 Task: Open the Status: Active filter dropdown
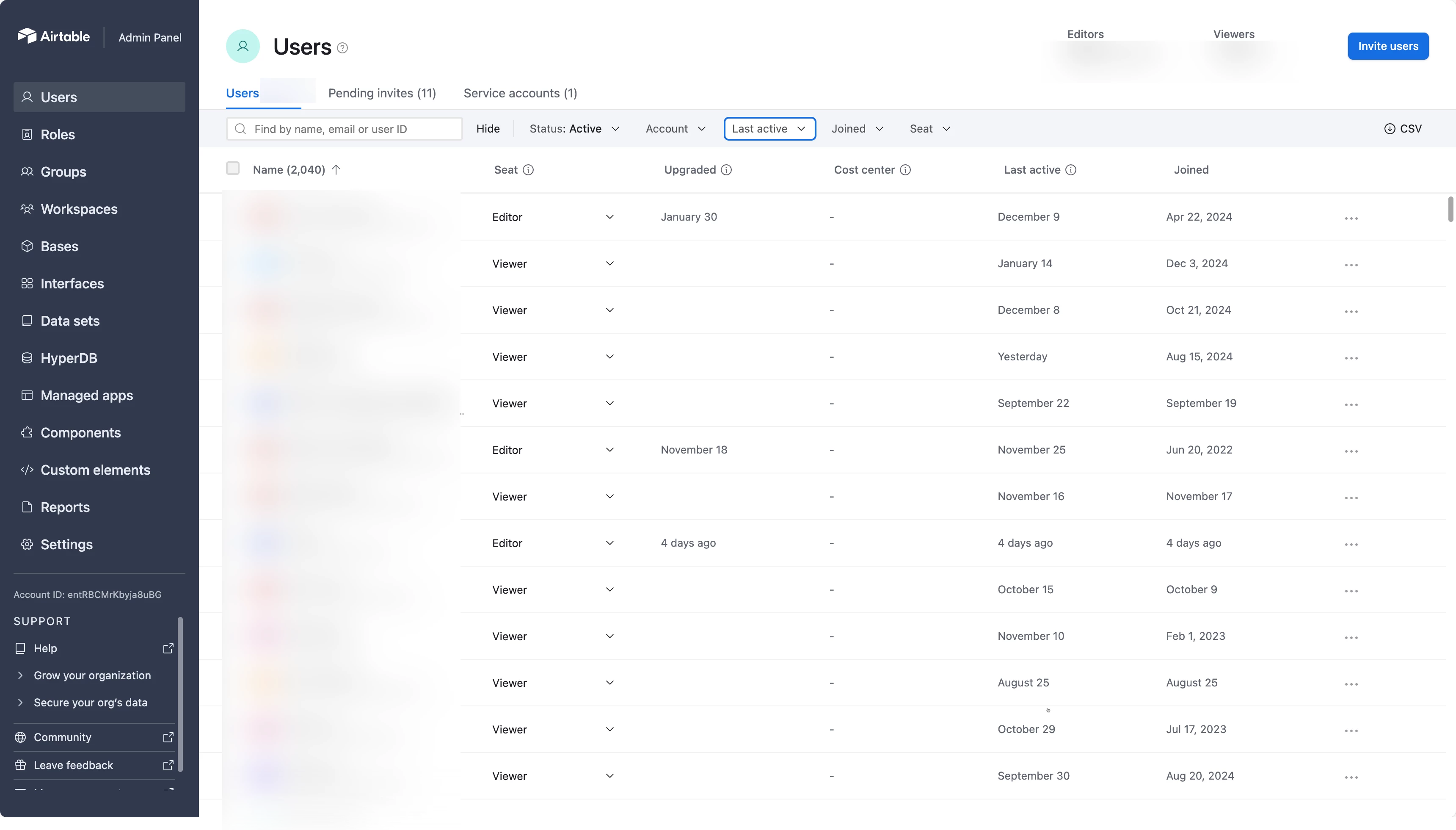coord(574,129)
